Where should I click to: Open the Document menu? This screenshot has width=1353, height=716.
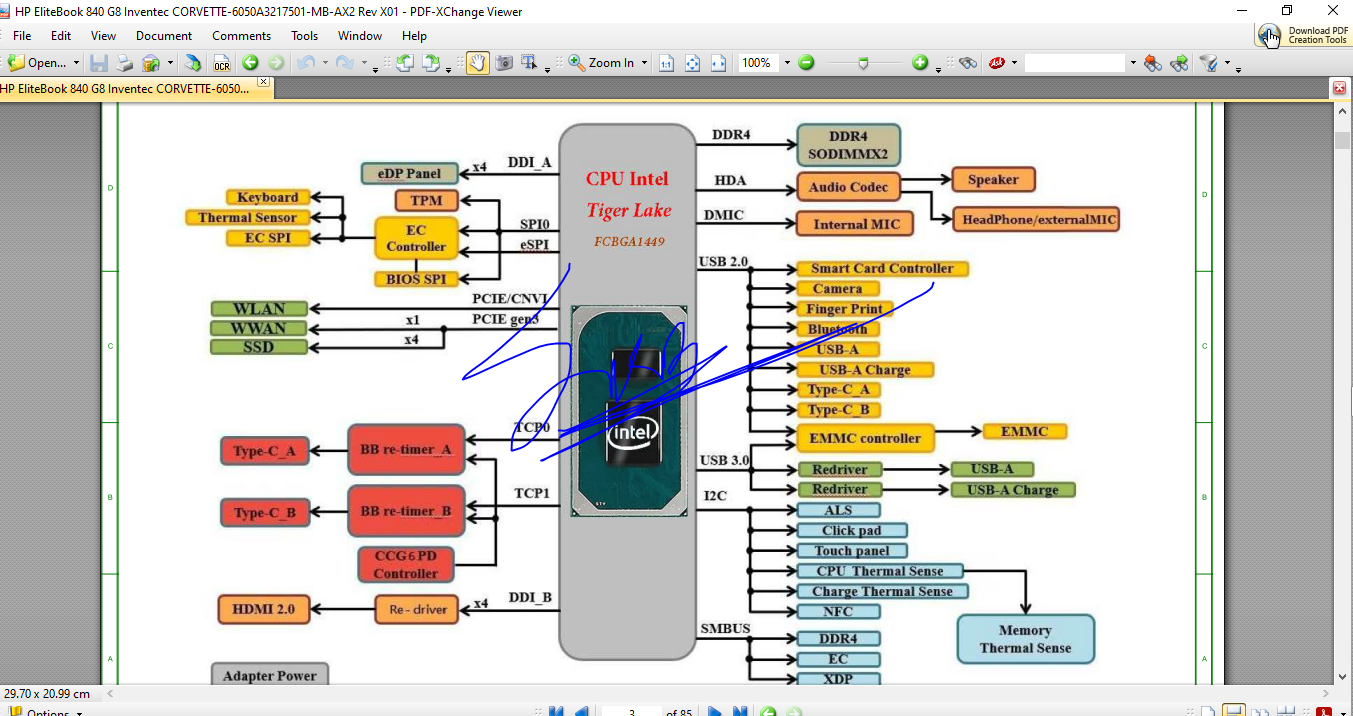click(164, 36)
